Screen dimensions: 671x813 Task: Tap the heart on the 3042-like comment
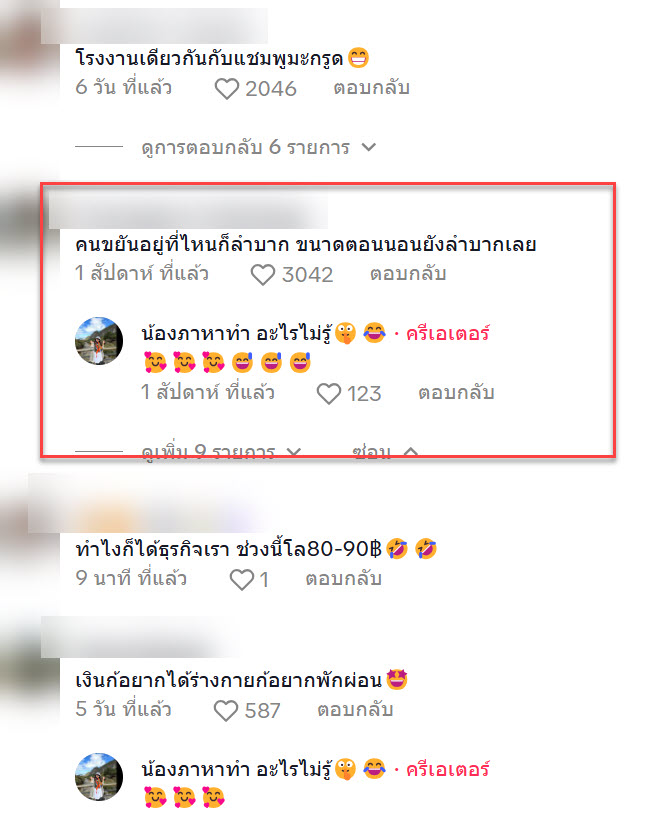[263, 275]
